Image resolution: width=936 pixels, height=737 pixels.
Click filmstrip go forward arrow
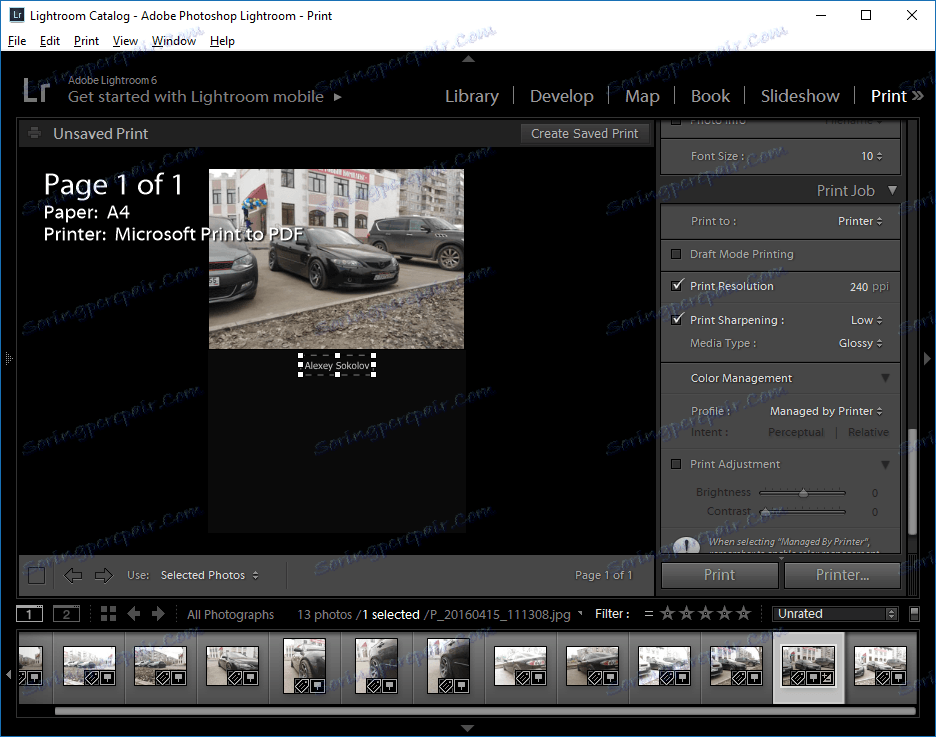pyautogui.click(x=159, y=614)
